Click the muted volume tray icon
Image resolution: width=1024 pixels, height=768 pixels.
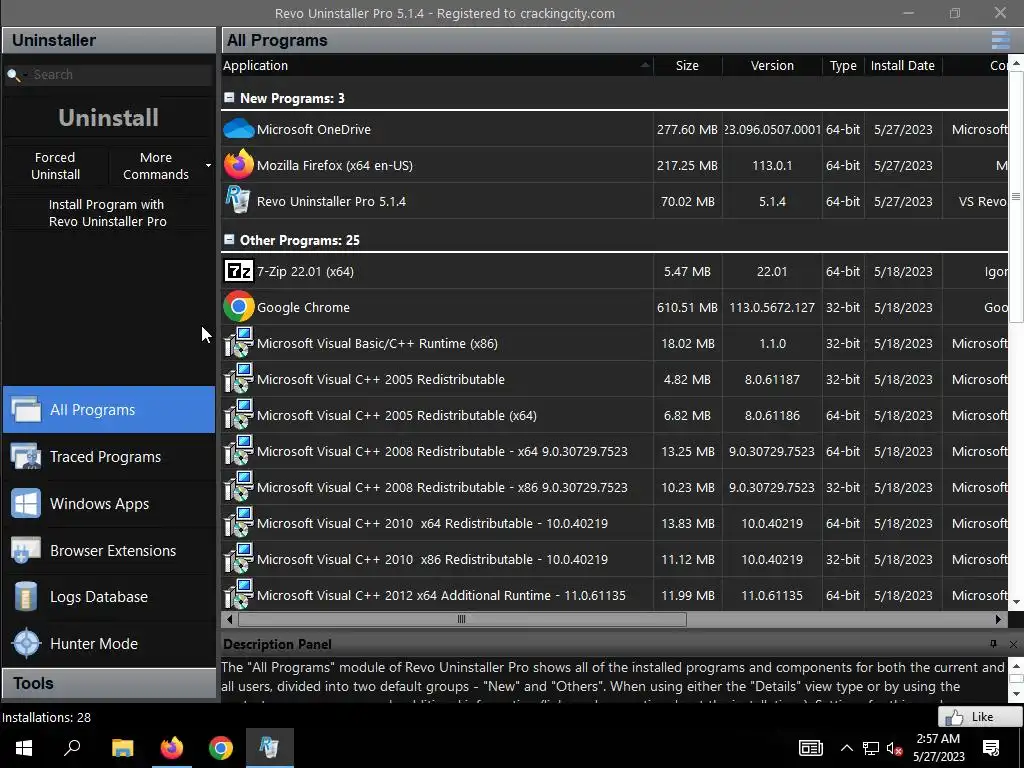pos(894,748)
